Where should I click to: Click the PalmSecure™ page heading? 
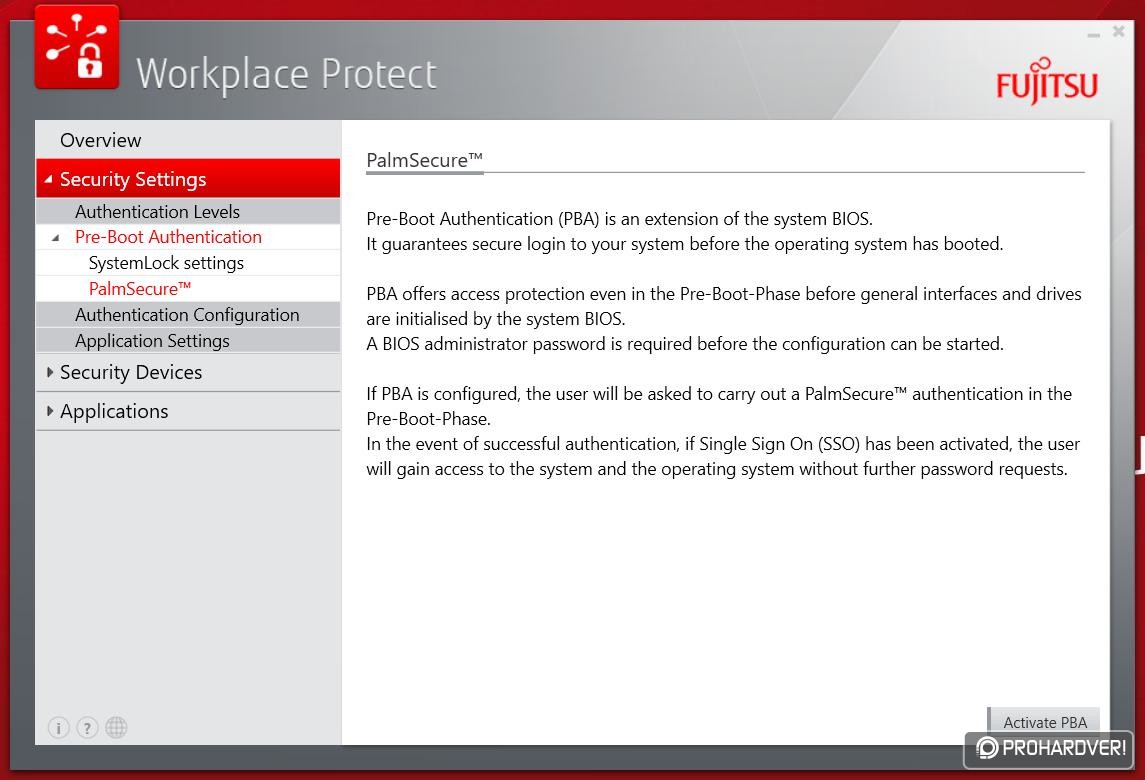point(424,160)
